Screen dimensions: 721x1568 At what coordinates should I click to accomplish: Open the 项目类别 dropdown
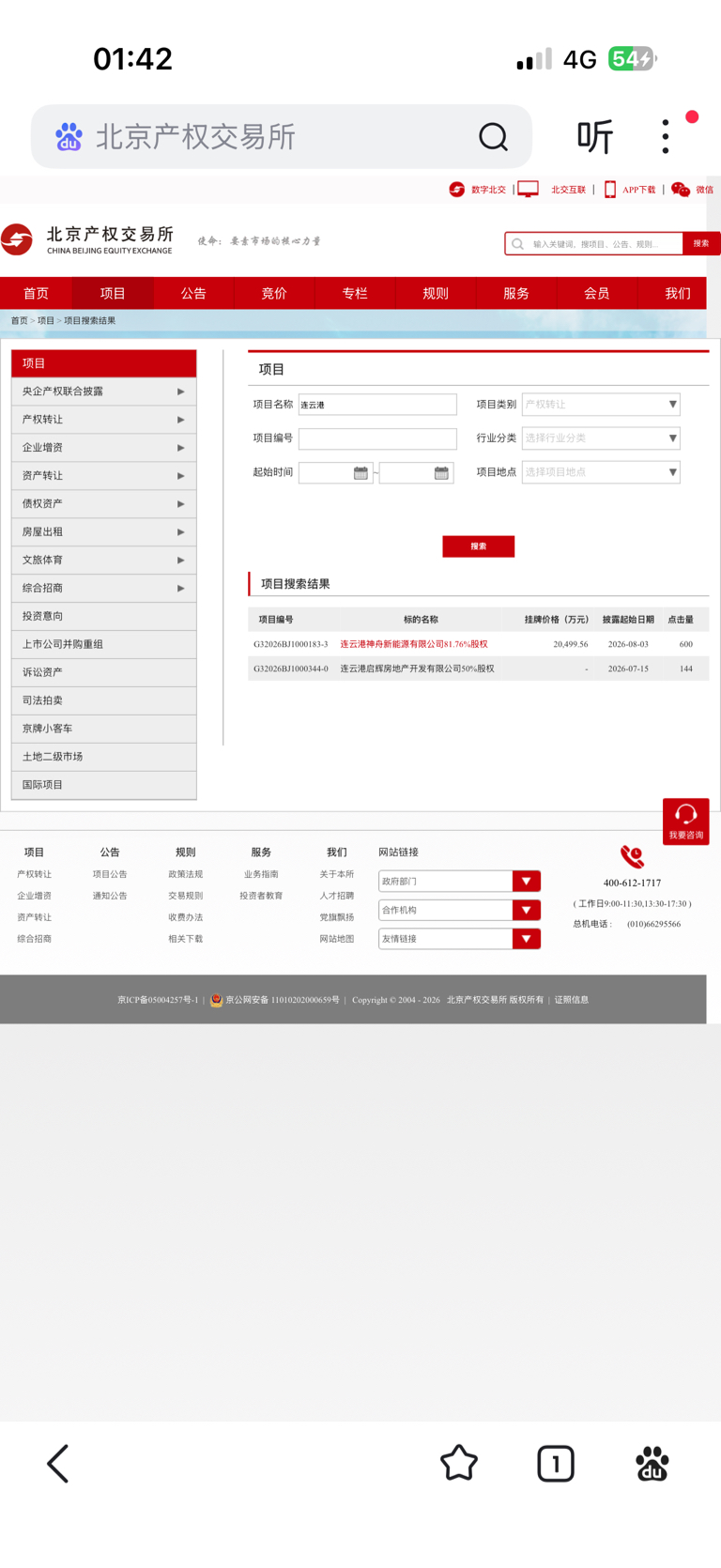coord(601,405)
